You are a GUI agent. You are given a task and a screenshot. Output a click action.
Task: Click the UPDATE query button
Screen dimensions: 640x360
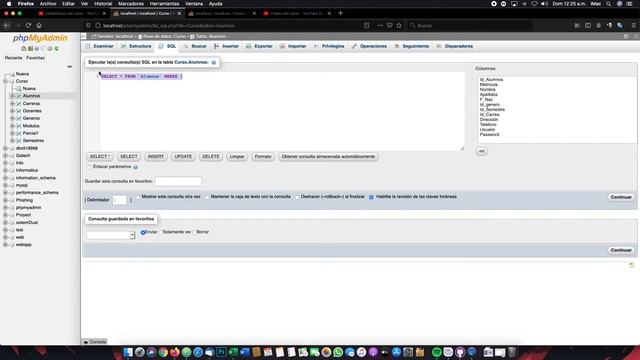pos(183,156)
